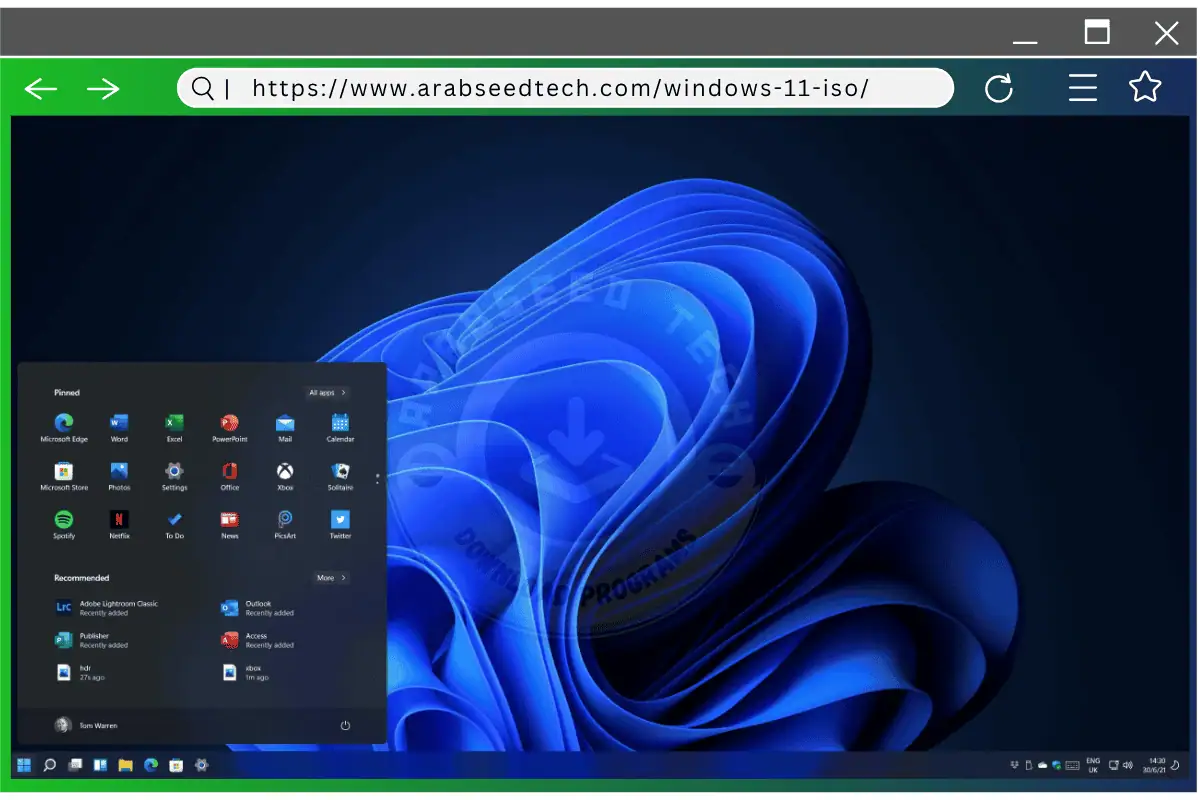Open the PowerPoint pinned icon
Image resolution: width=1200 pixels, height=800 pixels.
pos(229,423)
